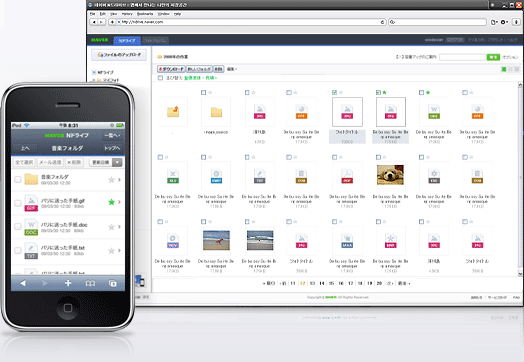Click the NAVER logo in the desktop header

(x=100, y=40)
